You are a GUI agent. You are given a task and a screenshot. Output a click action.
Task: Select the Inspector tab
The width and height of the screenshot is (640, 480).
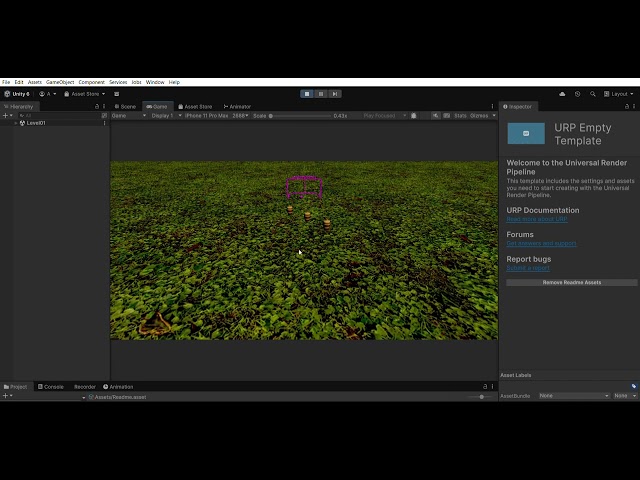[518, 107]
